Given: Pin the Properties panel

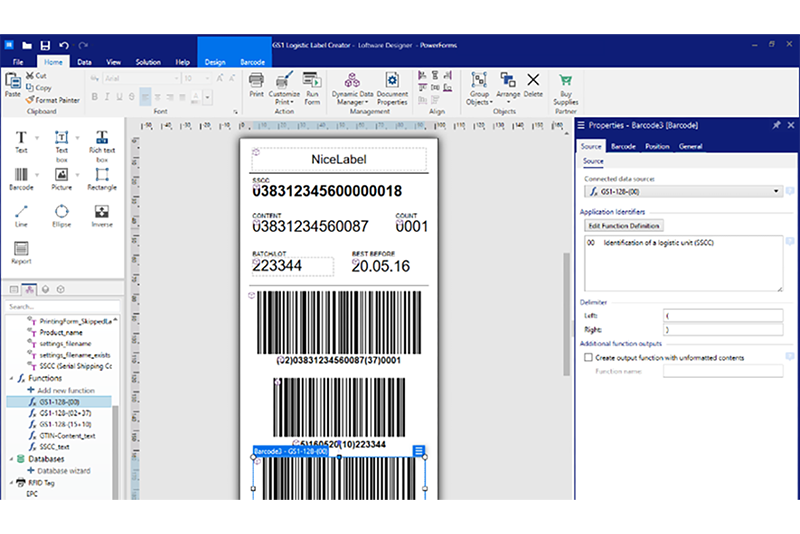Looking at the screenshot, I should 776,125.
